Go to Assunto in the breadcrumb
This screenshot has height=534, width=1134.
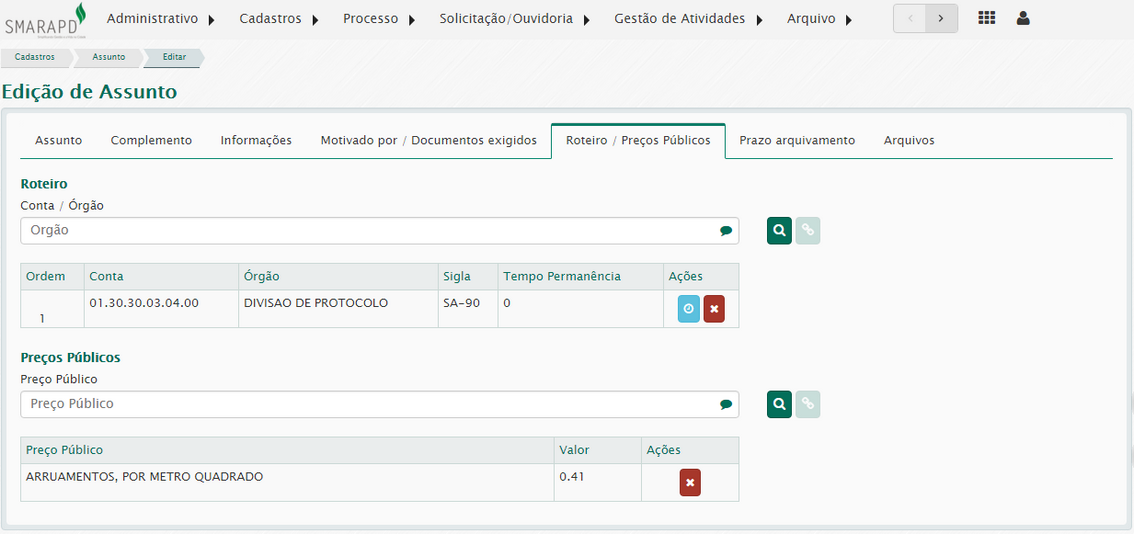point(108,57)
